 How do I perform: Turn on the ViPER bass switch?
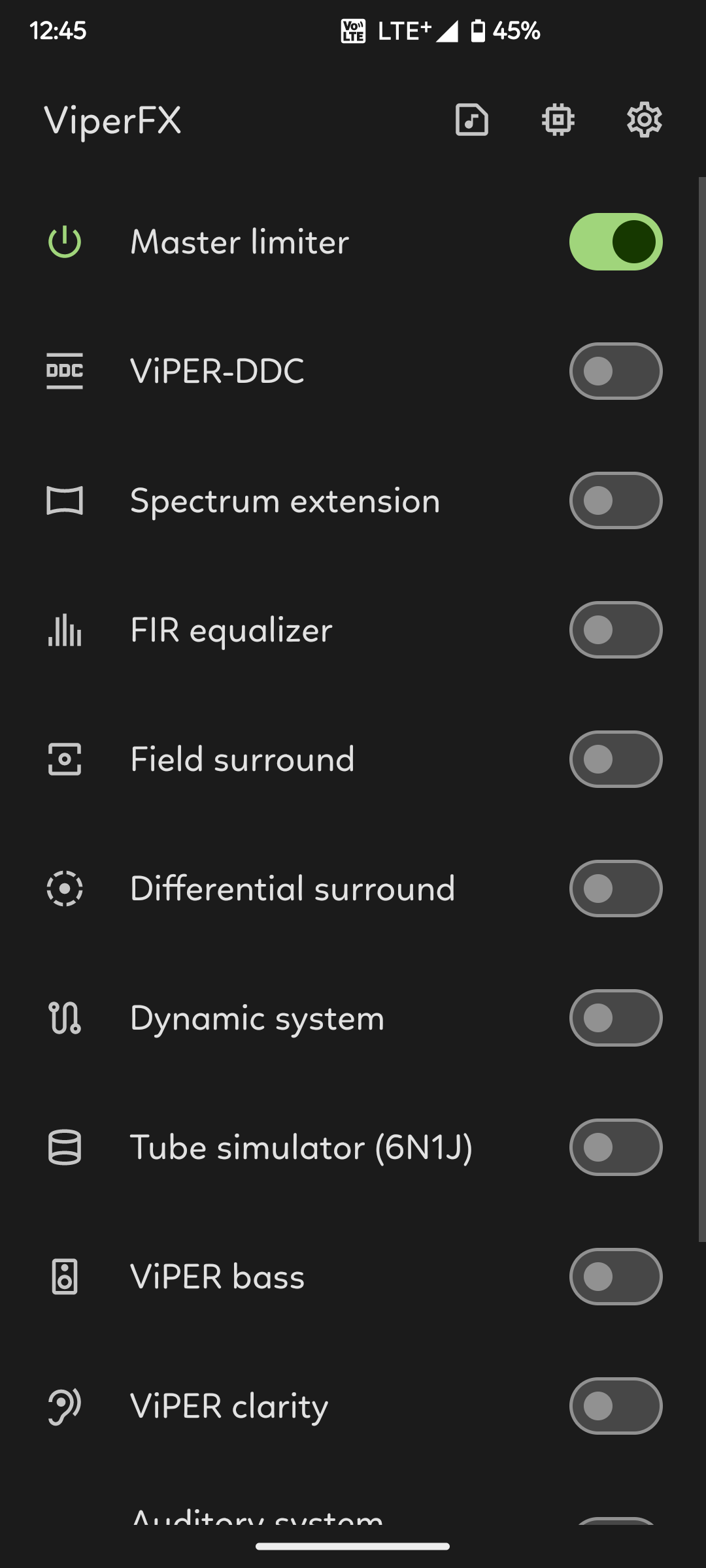[615, 1277]
